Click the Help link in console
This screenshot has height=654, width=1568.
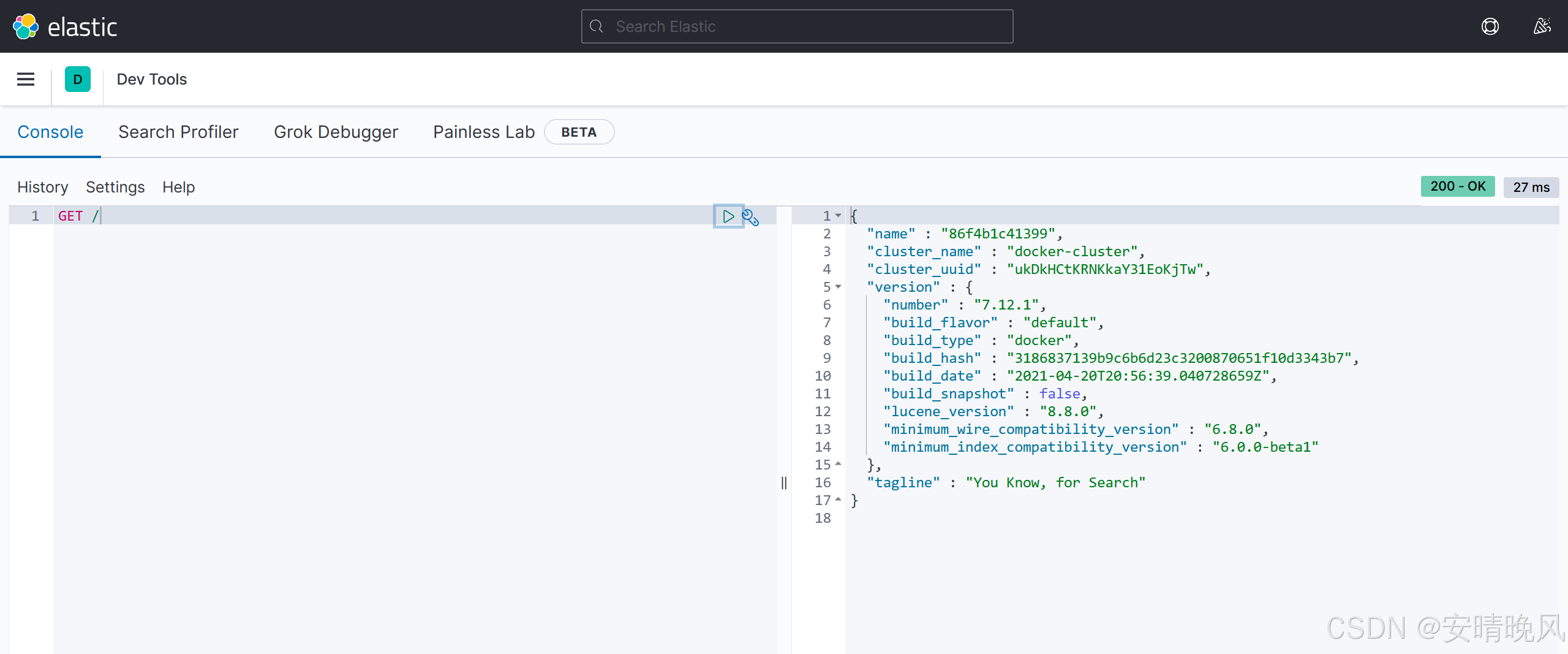click(x=178, y=187)
